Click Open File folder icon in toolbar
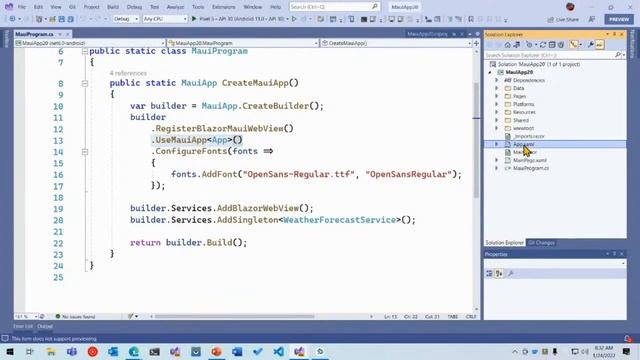Image resolution: width=640 pixels, height=360 pixels. 52,19
